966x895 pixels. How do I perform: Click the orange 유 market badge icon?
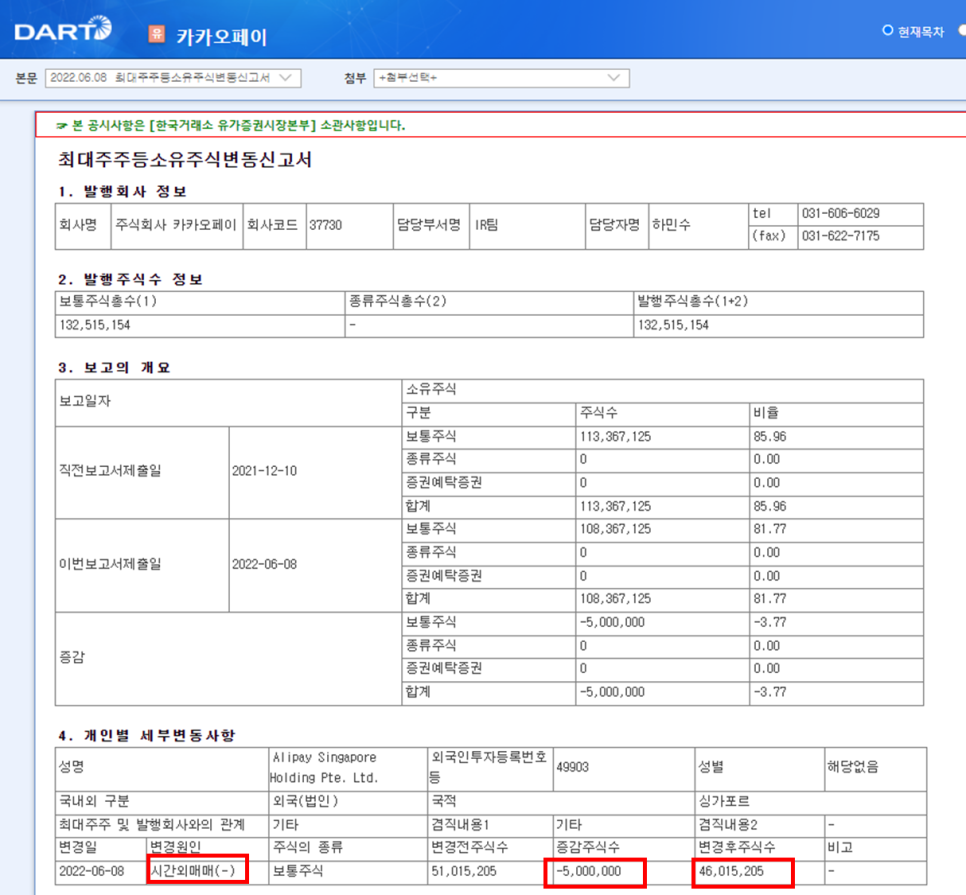[156, 34]
